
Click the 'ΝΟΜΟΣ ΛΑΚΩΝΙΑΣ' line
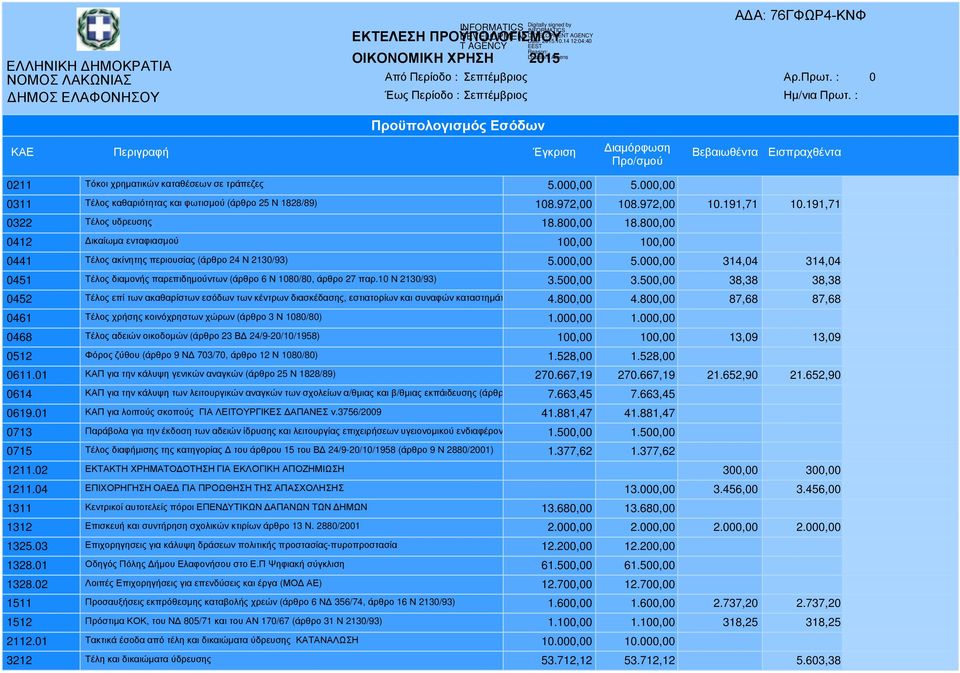pos(69,80)
